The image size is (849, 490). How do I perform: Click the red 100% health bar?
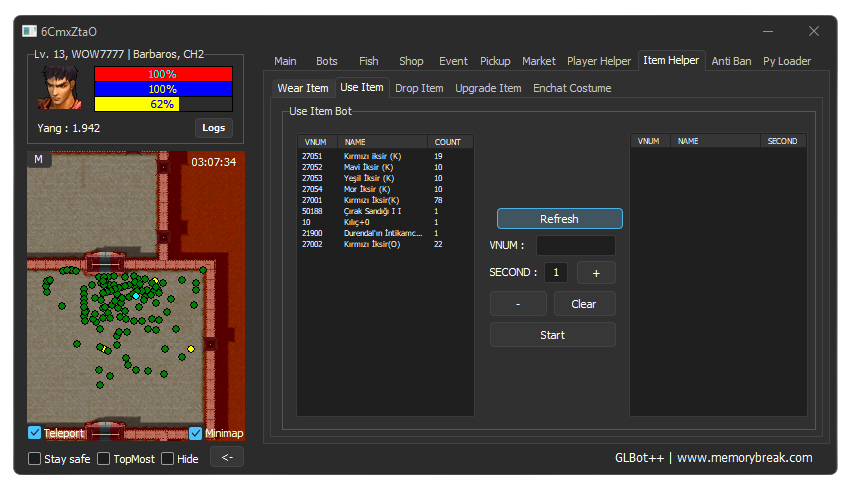point(163,74)
